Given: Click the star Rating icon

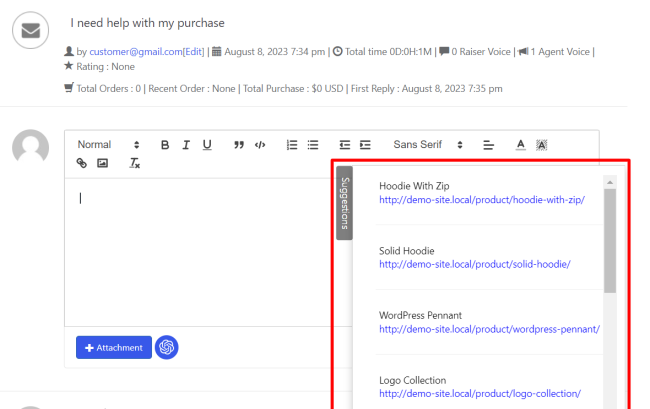Looking at the screenshot, I should (69, 65).
